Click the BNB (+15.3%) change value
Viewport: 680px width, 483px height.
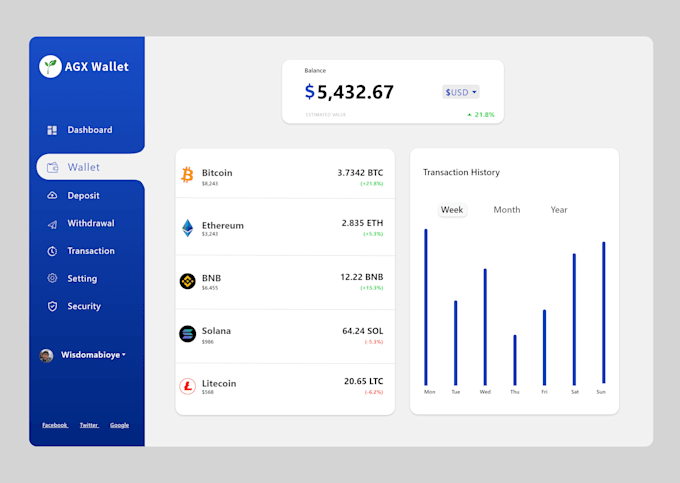(x=372, y=287)
